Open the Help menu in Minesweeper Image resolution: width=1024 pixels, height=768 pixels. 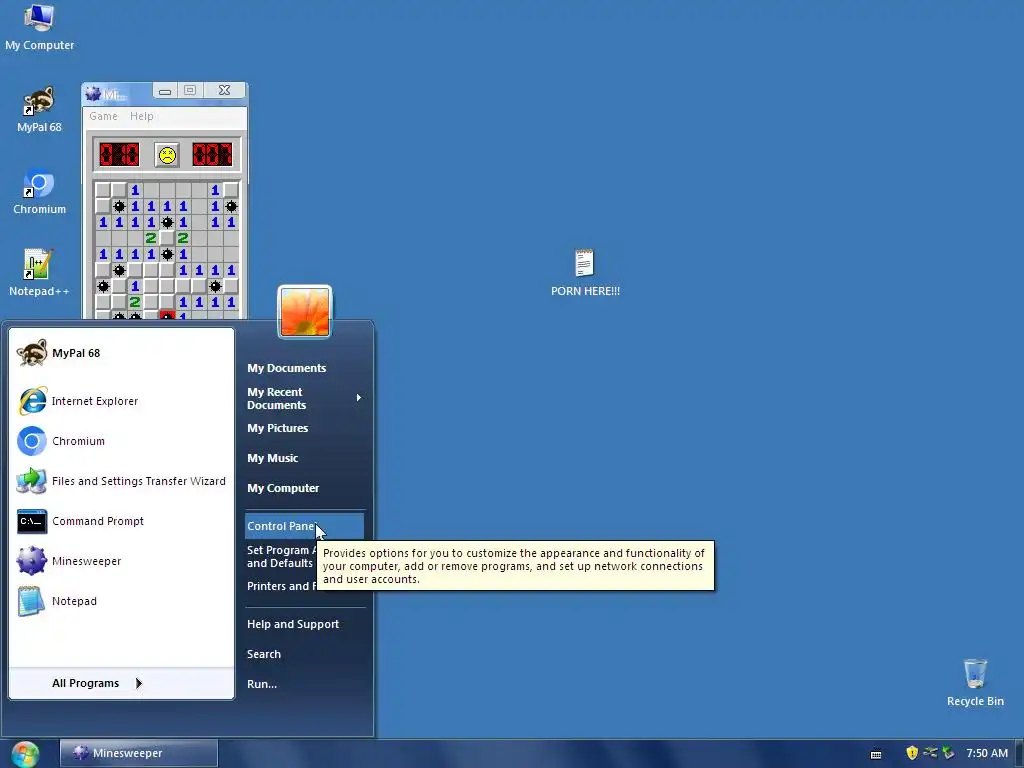(x=141, y=116)
